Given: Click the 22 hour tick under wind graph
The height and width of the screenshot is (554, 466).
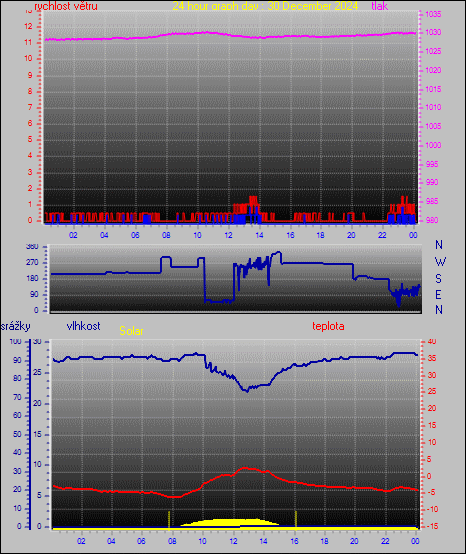Looking at the screenshot, I should tap(382, 235).
